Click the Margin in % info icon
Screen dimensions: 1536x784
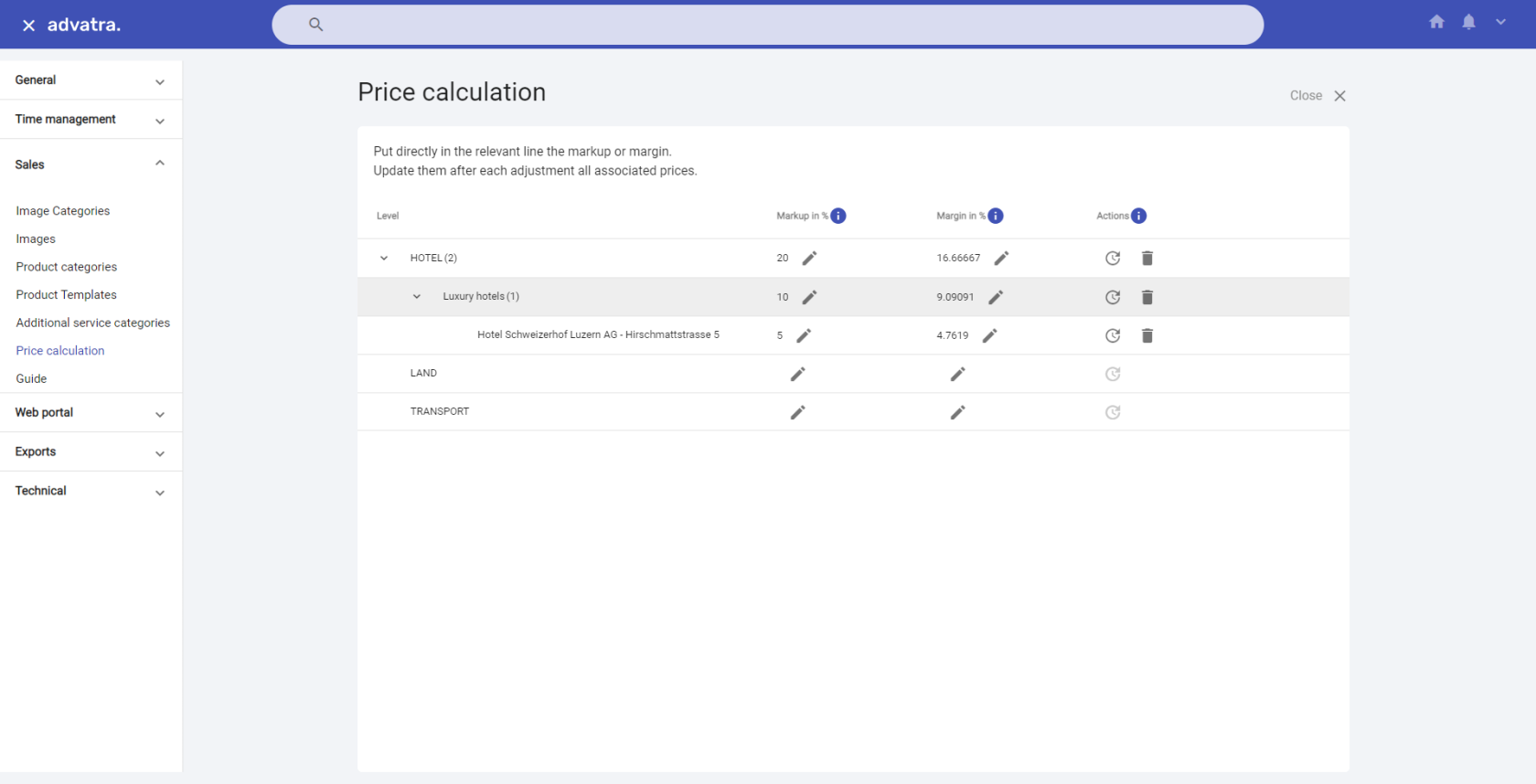pos(996,216)
